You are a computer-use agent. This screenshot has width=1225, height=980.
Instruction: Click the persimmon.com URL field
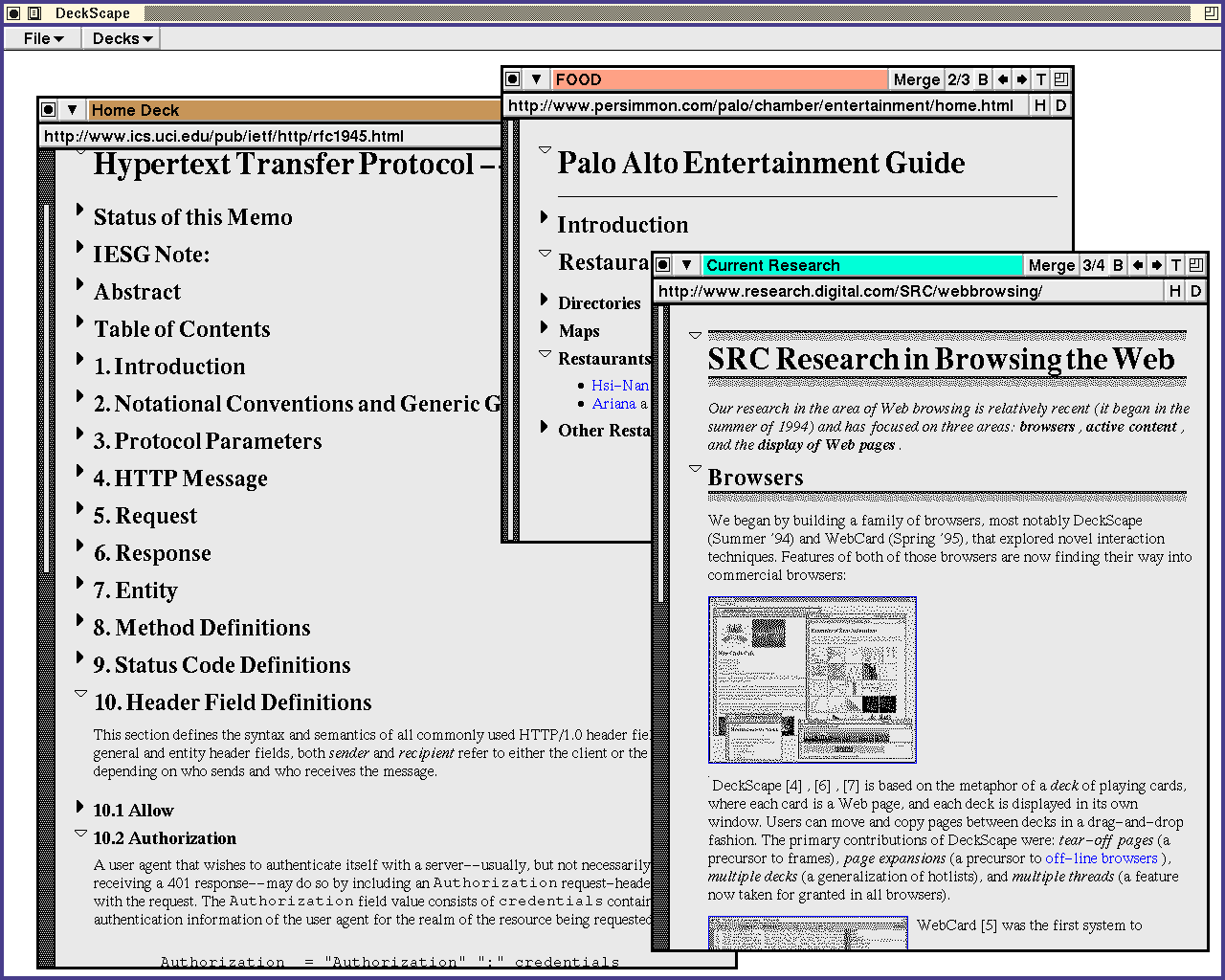pyautogui.click(x=766, y=105)
